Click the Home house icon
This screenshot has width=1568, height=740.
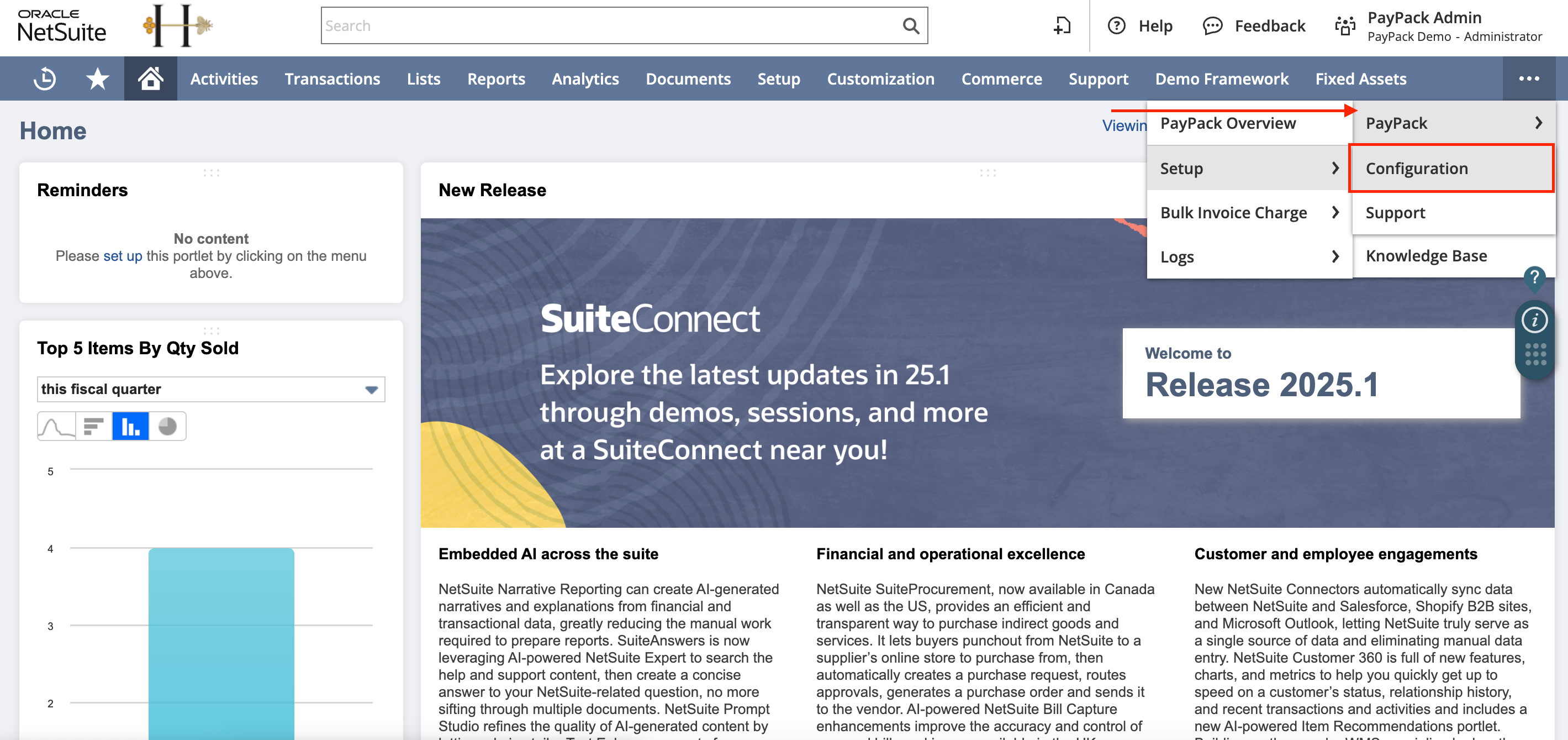coord(150,78)
